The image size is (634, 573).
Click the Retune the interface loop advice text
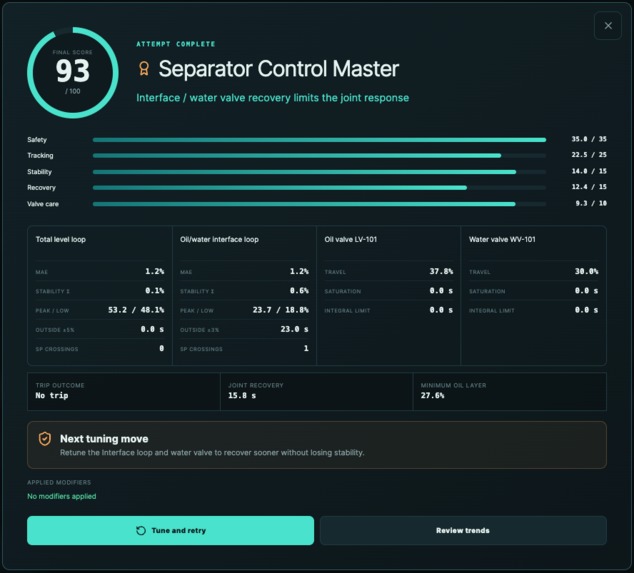212,452
